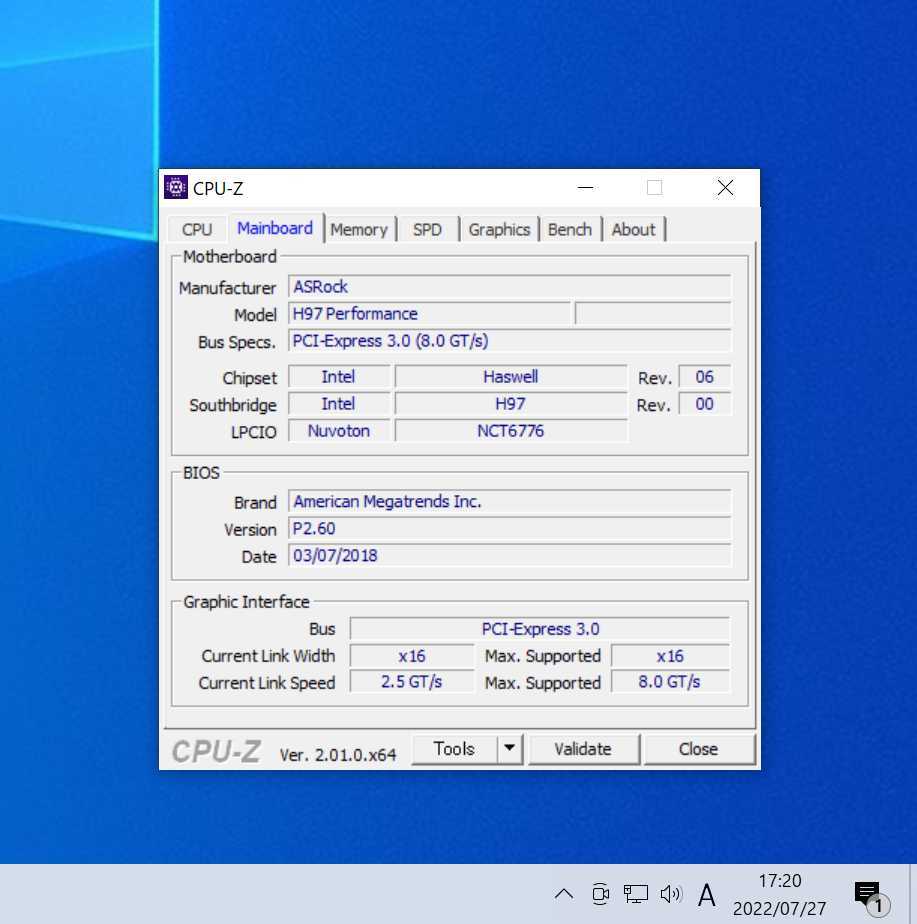Click the Validate button

[583, 749]
